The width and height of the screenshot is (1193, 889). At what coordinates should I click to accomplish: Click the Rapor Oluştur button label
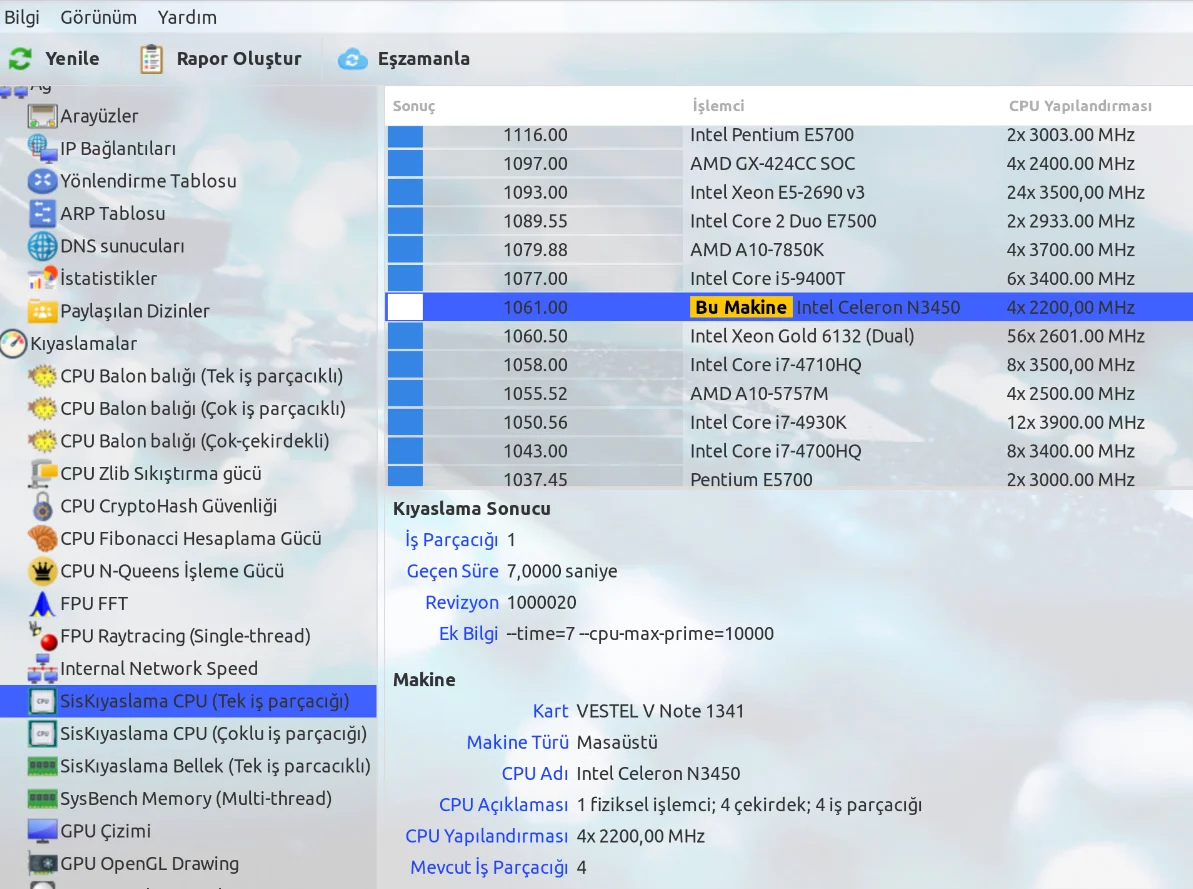(x=239, y=59)
